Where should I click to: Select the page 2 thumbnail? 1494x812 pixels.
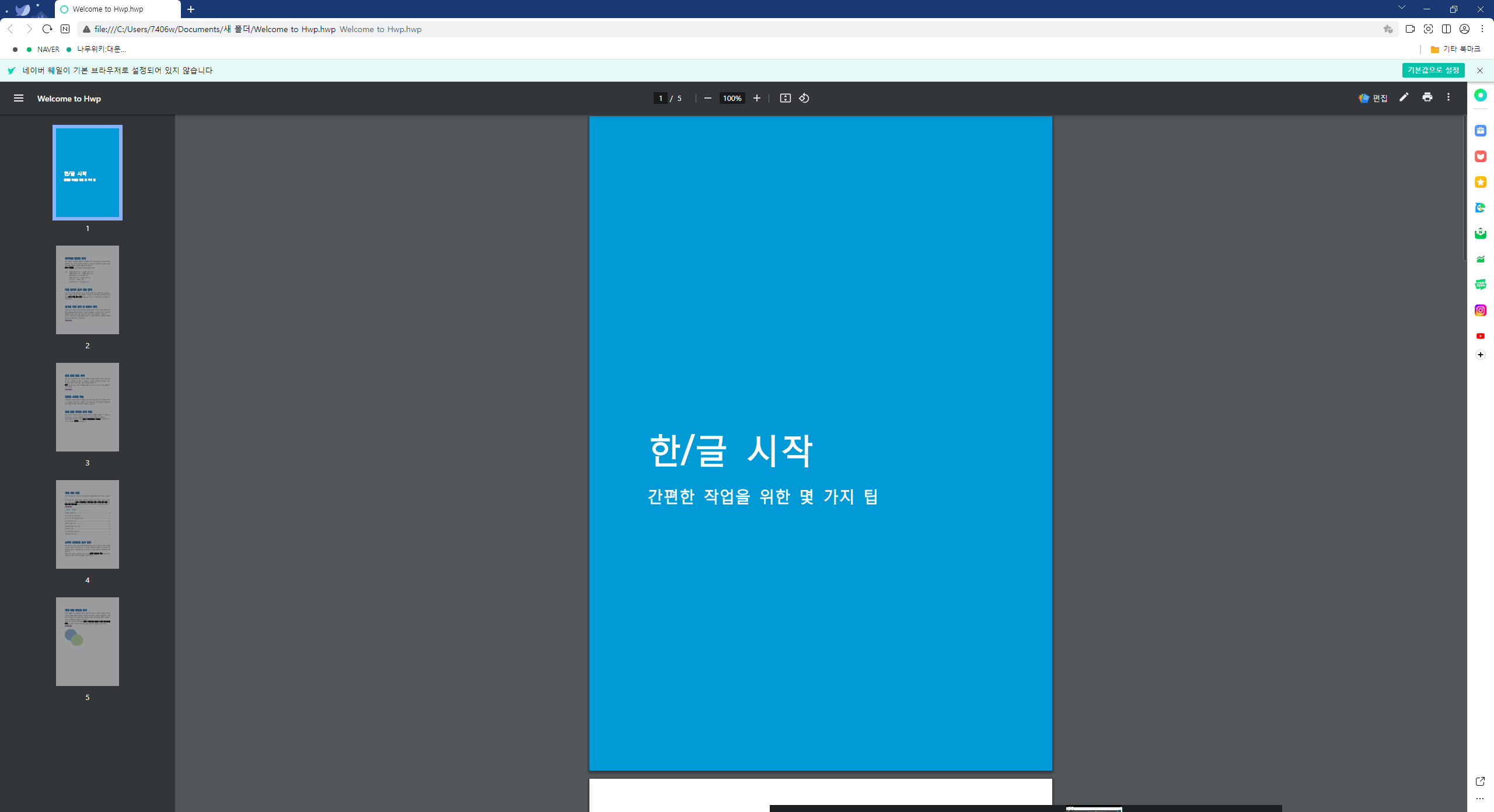[x=88, y=290]
